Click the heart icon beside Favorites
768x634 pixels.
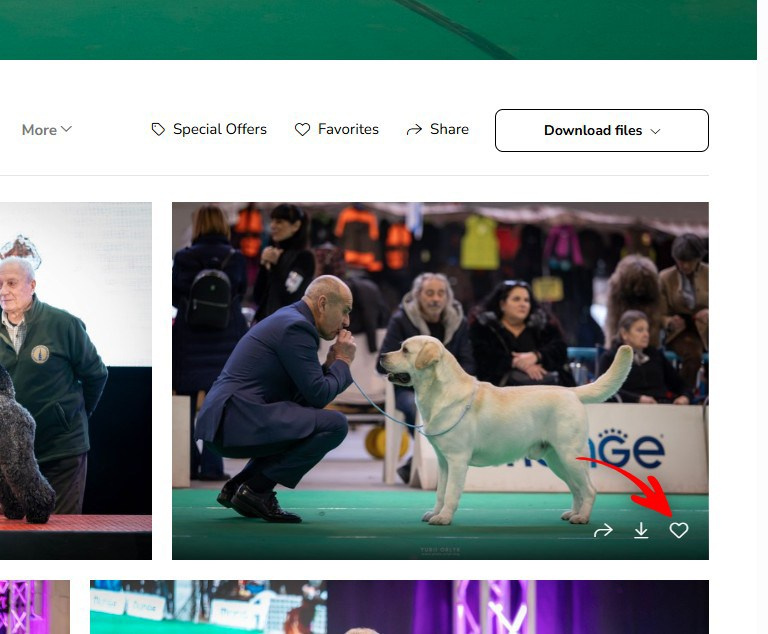[302, 130]
